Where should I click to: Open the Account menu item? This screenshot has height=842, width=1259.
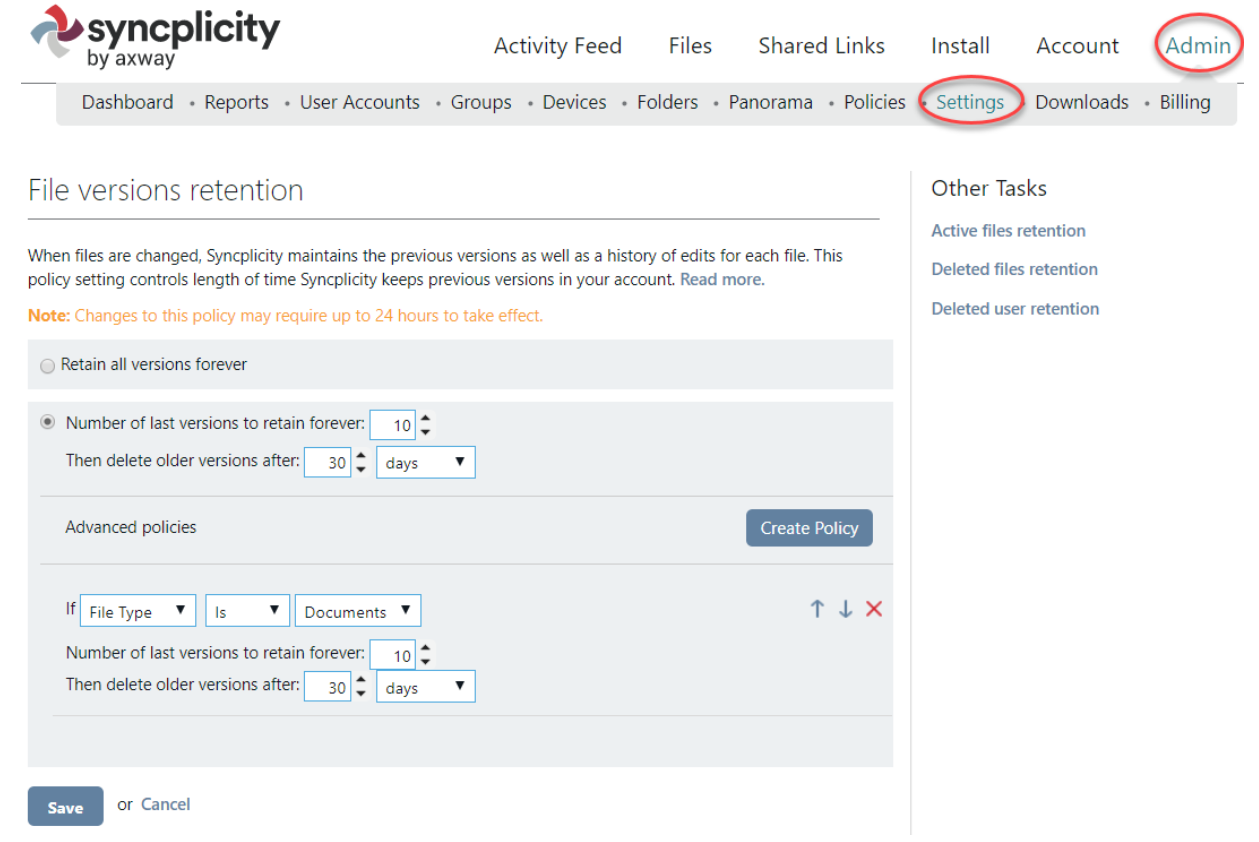1077,45
